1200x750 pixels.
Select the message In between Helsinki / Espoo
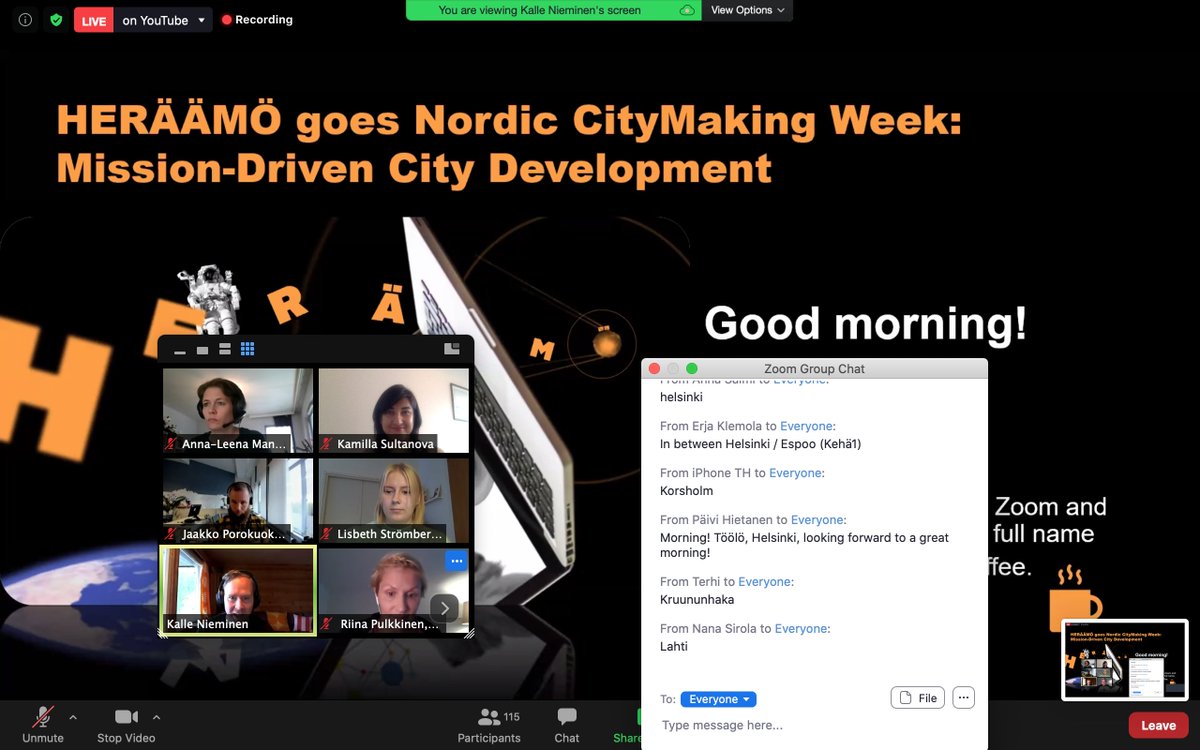click(x=761, y=444)
